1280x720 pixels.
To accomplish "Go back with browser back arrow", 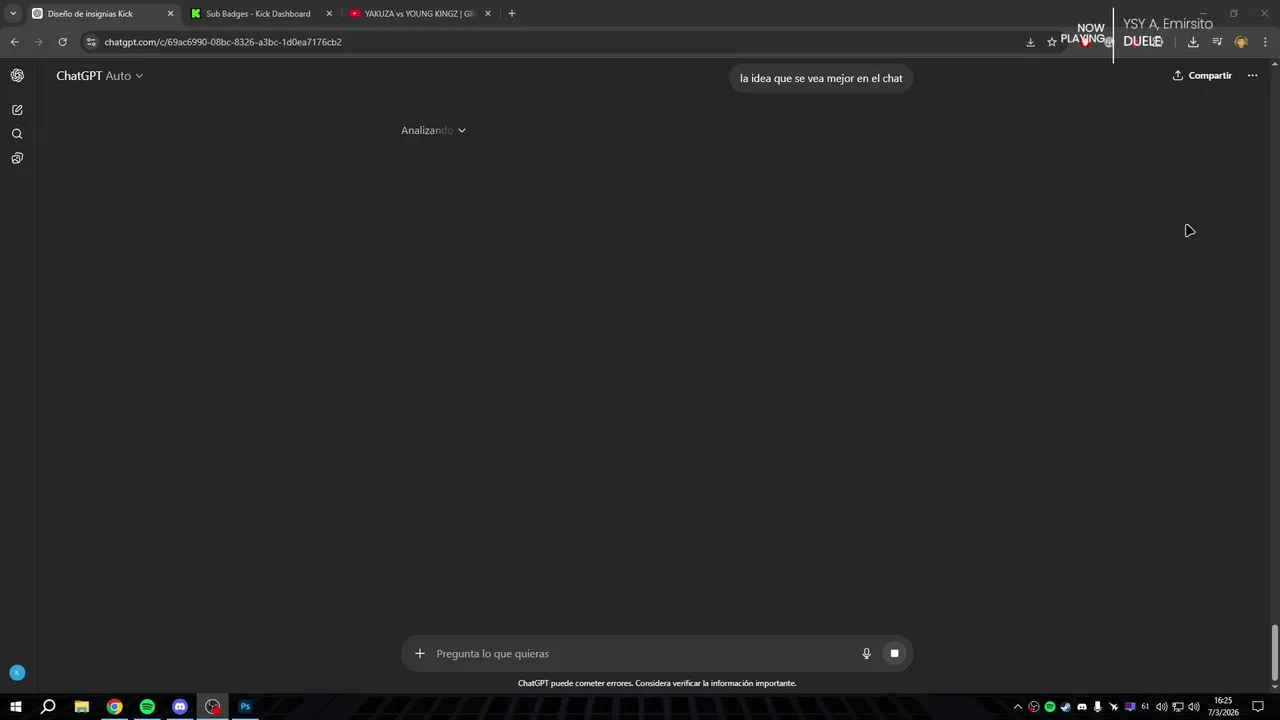I will [14, 42].
